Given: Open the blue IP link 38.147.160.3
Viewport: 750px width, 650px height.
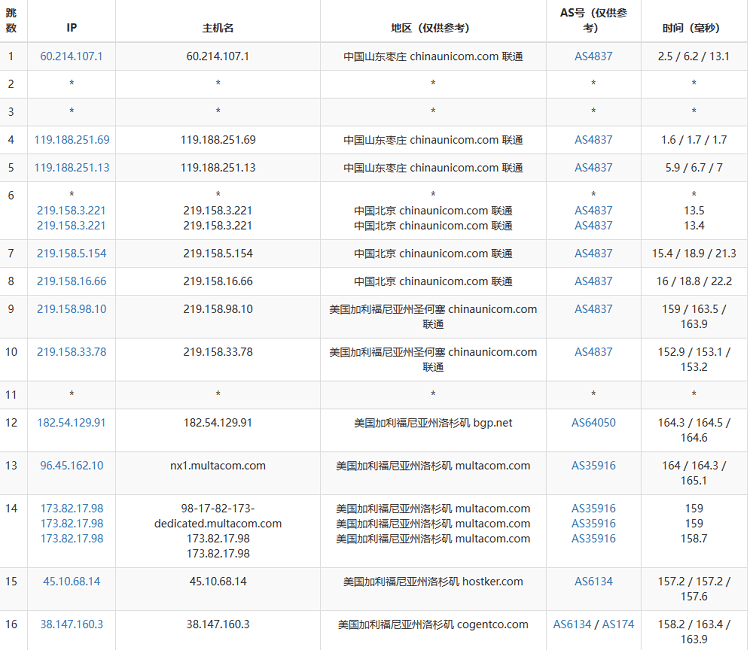Looking at the screenshot, I should [72, 624].
